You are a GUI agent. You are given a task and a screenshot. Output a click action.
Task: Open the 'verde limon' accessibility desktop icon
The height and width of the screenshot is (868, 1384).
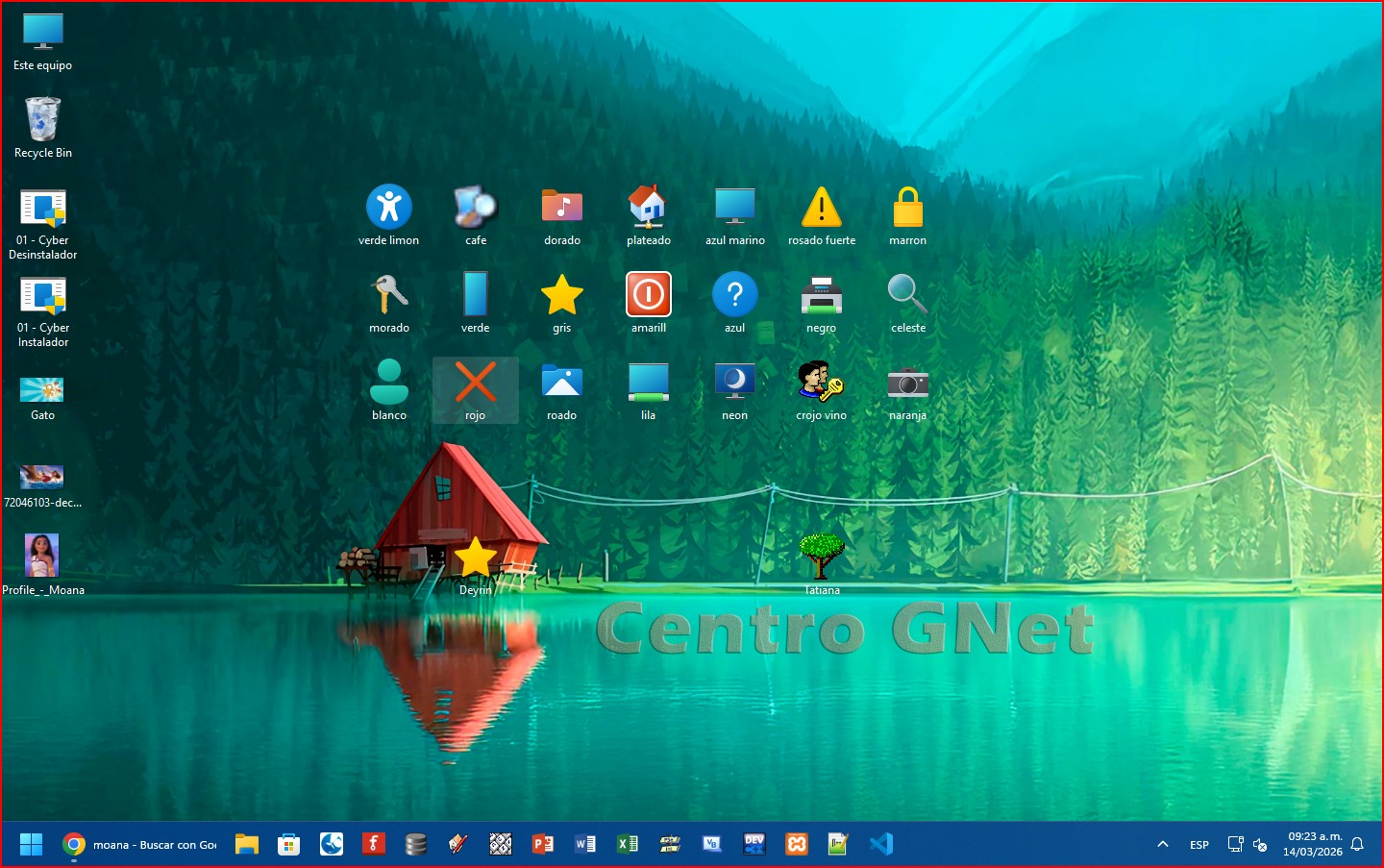point(388,208)
